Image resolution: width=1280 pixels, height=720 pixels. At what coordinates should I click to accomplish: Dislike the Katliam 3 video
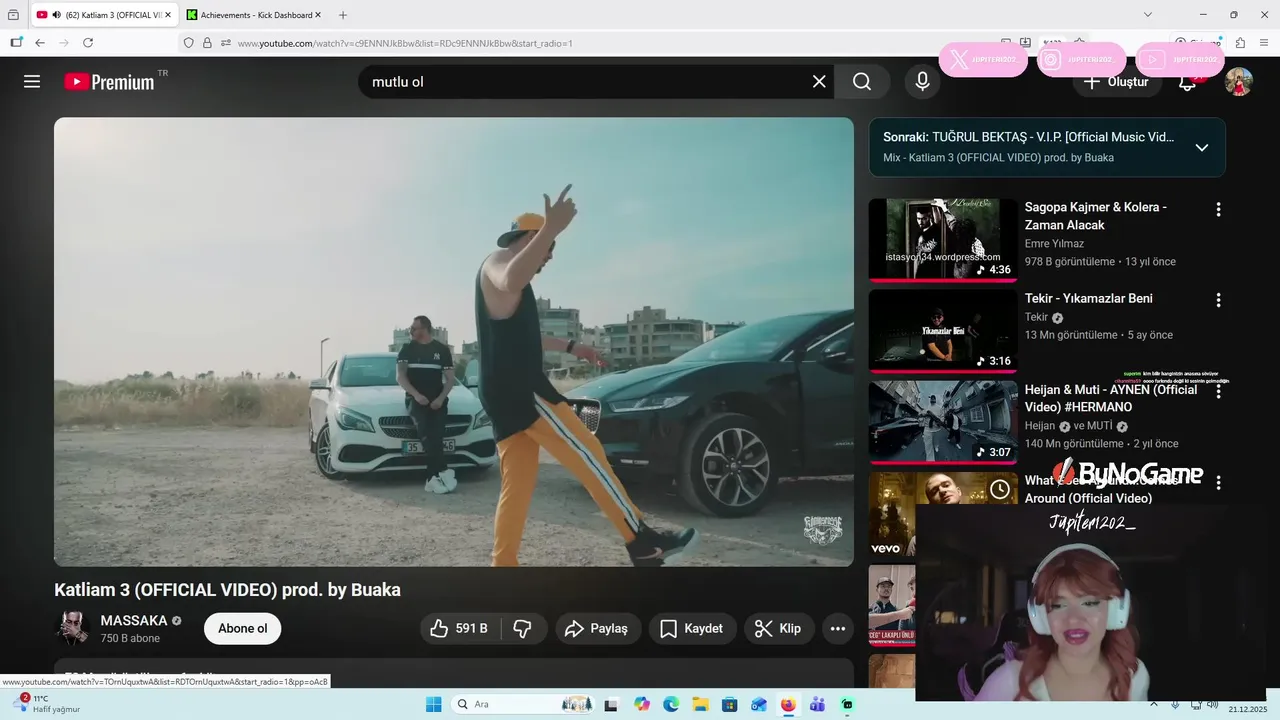(x=522, y=629)
